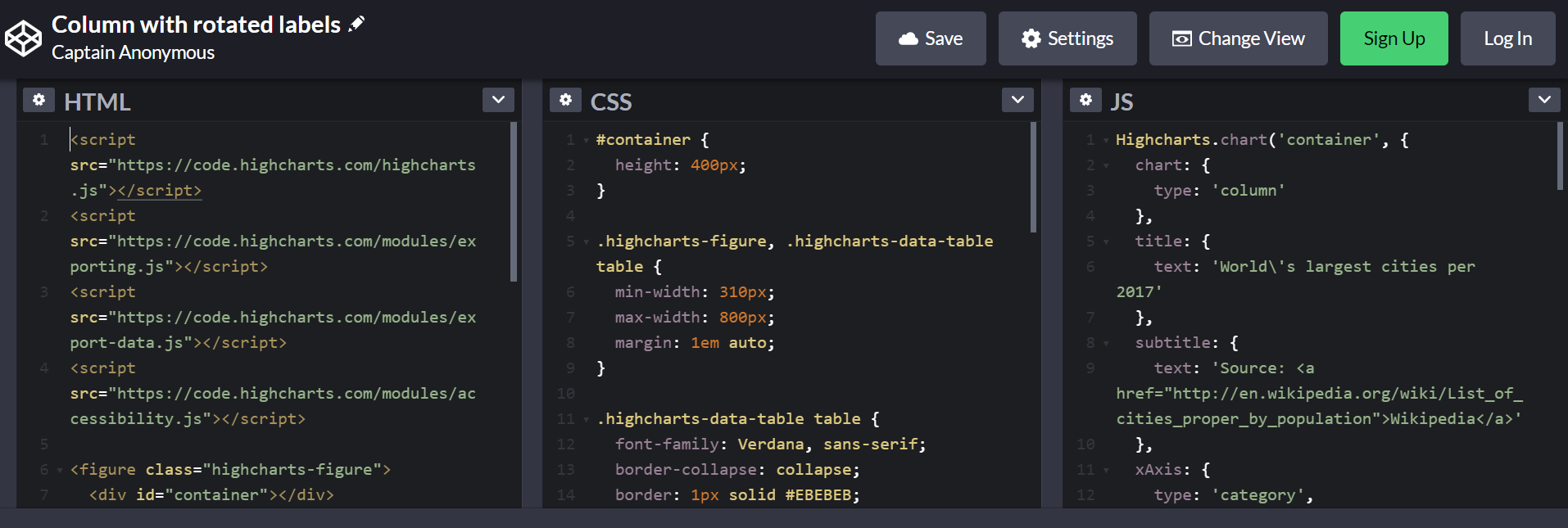Image resolution: width=1568 pixels, height=528 pixels.
Task: Fold CSS line 1 #container rule
Action: pyautogui.click(x=586, y=140)
